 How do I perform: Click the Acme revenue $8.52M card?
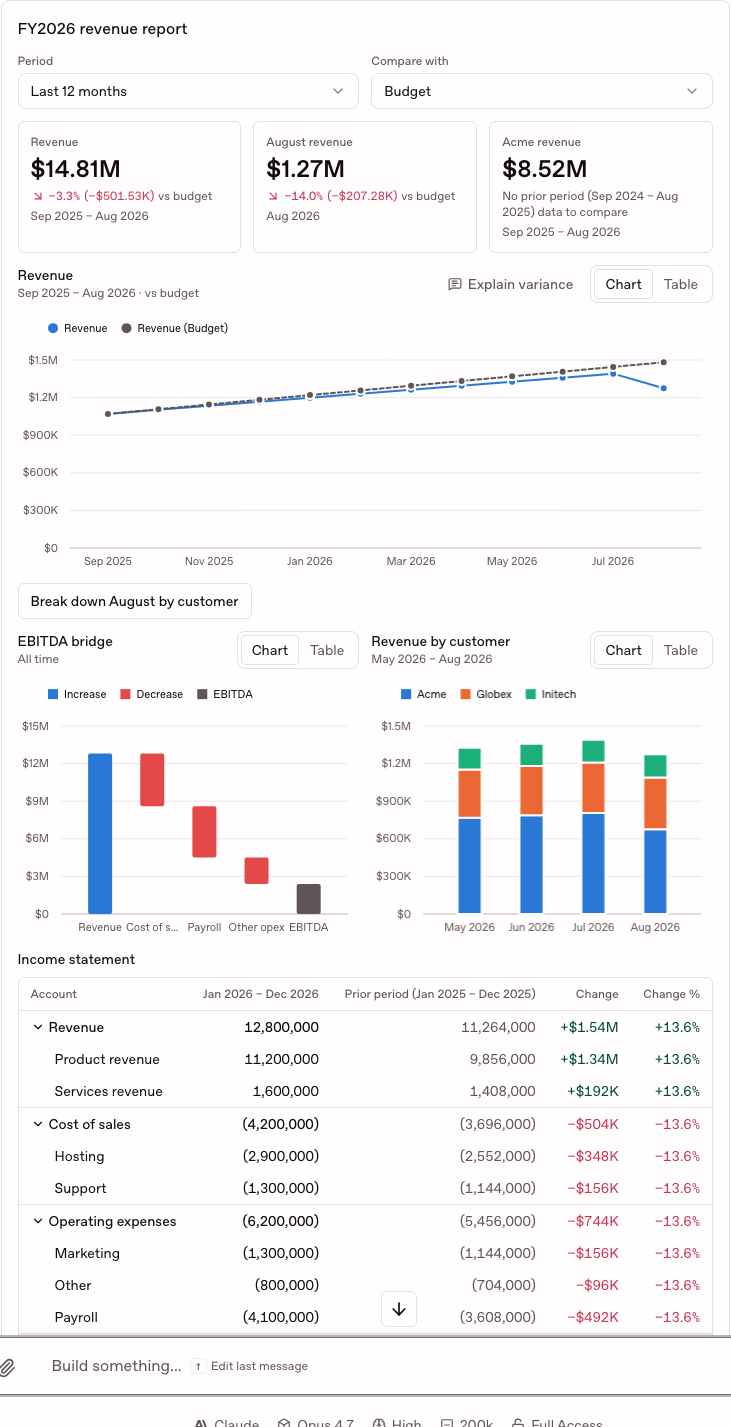pos(601,187)
